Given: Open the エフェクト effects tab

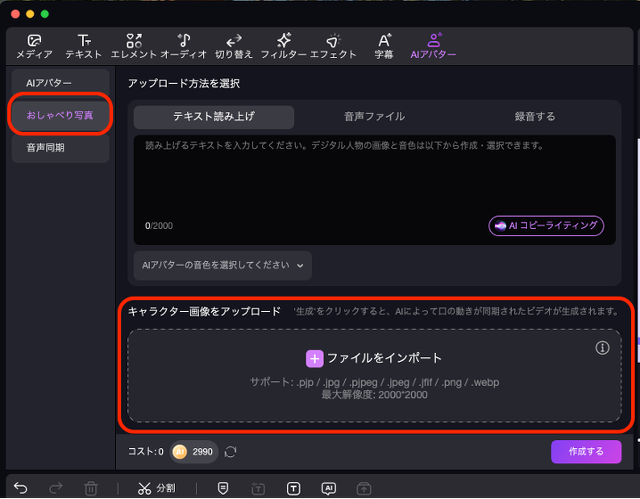Looking at the screenshot, I should pyautogui.click(x=333, y=47).
